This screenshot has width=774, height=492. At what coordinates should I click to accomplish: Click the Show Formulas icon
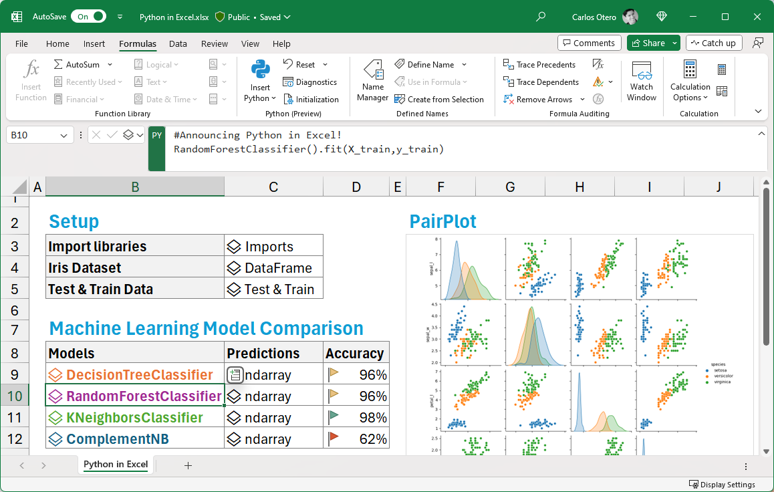click(598, 64)
